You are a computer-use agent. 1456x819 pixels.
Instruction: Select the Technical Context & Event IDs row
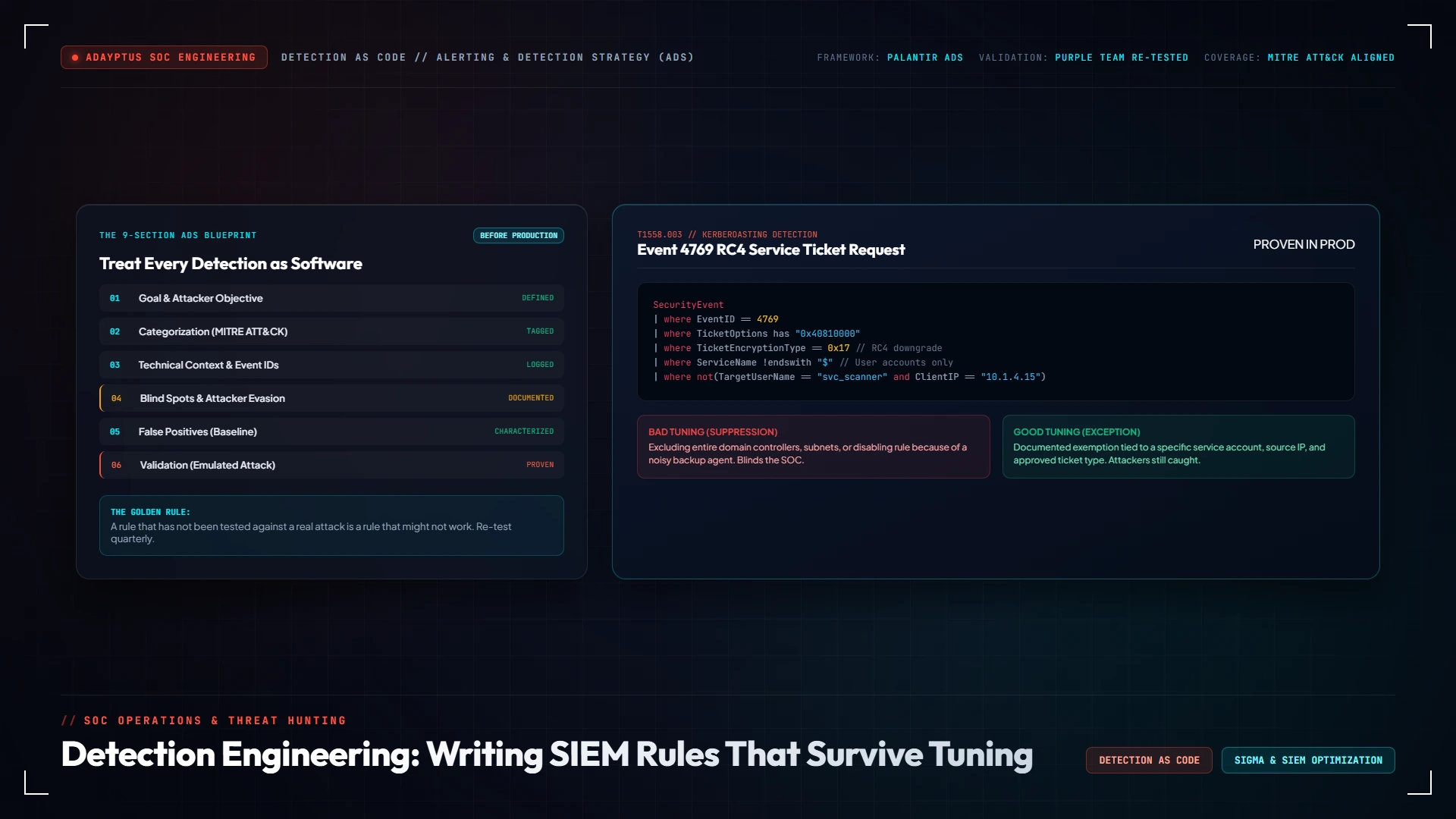(331, 365)
